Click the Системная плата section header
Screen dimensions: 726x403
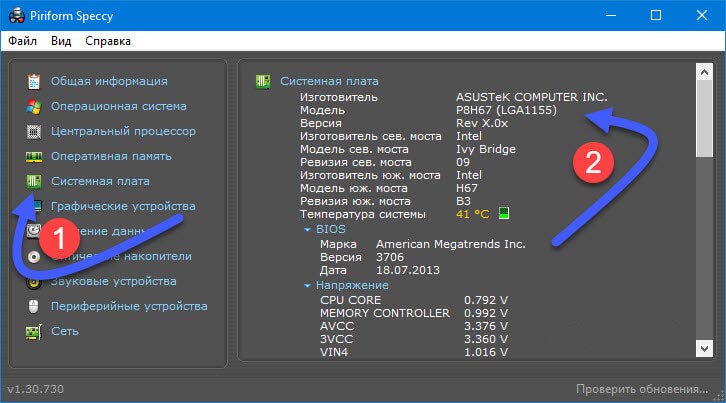(329, 81)
